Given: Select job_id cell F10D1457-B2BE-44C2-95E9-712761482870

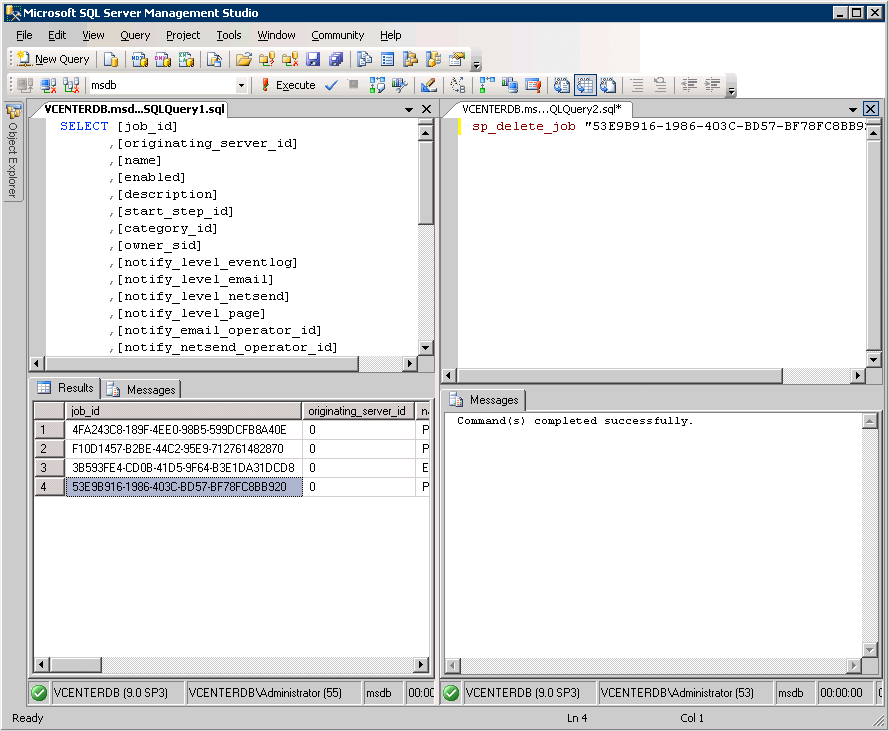Looking at the screenshot, I should point(184,449).
